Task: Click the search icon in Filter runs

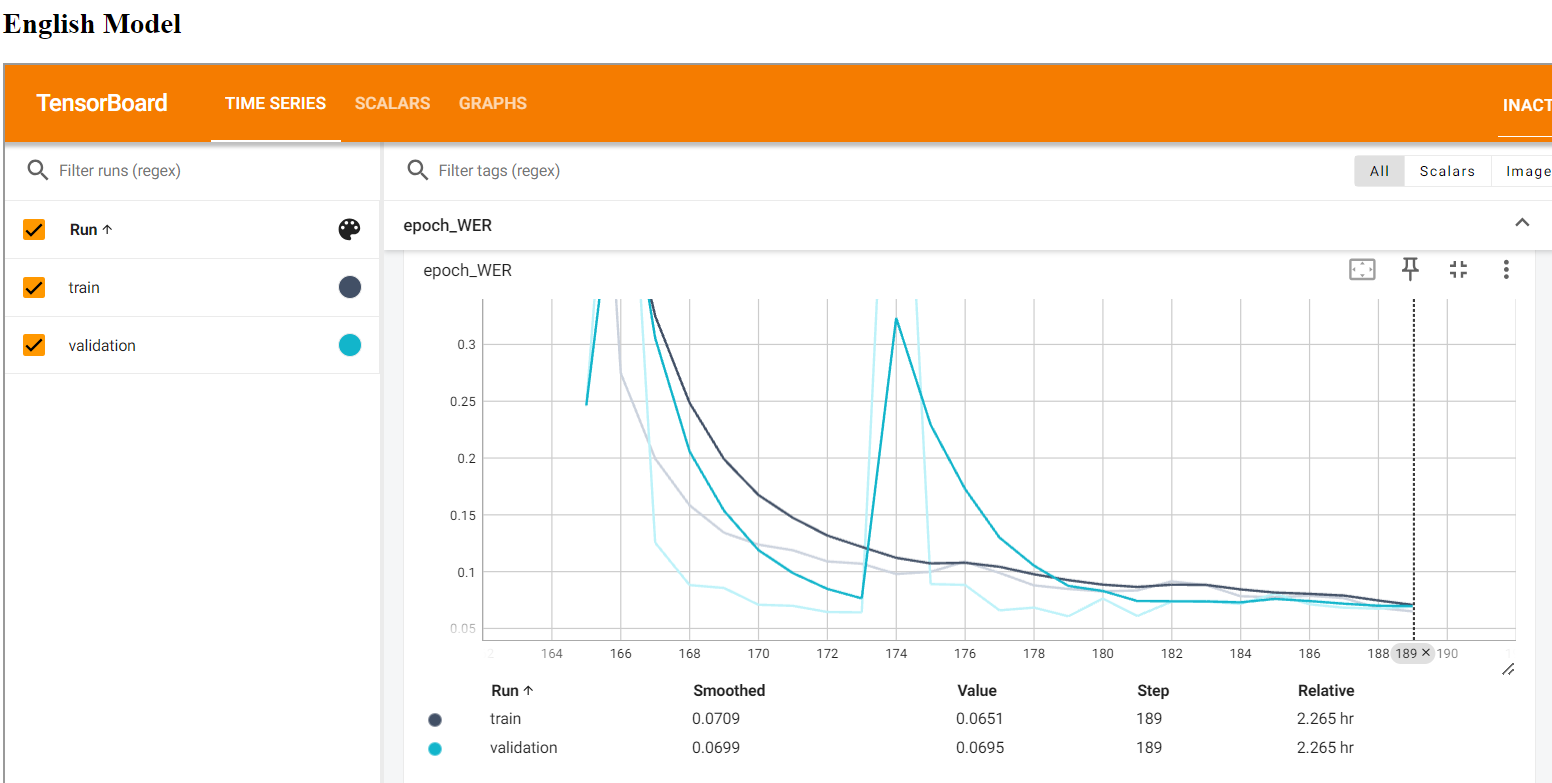Action: [x=38, y=170]
